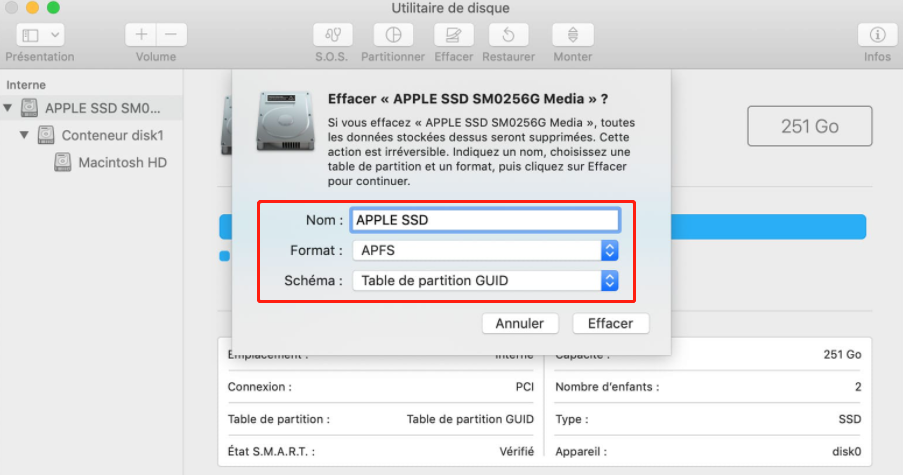The height and width of the screenshot is (475, 903).
Task: Click the 'SSD' type value
Action: coord(849,419)
